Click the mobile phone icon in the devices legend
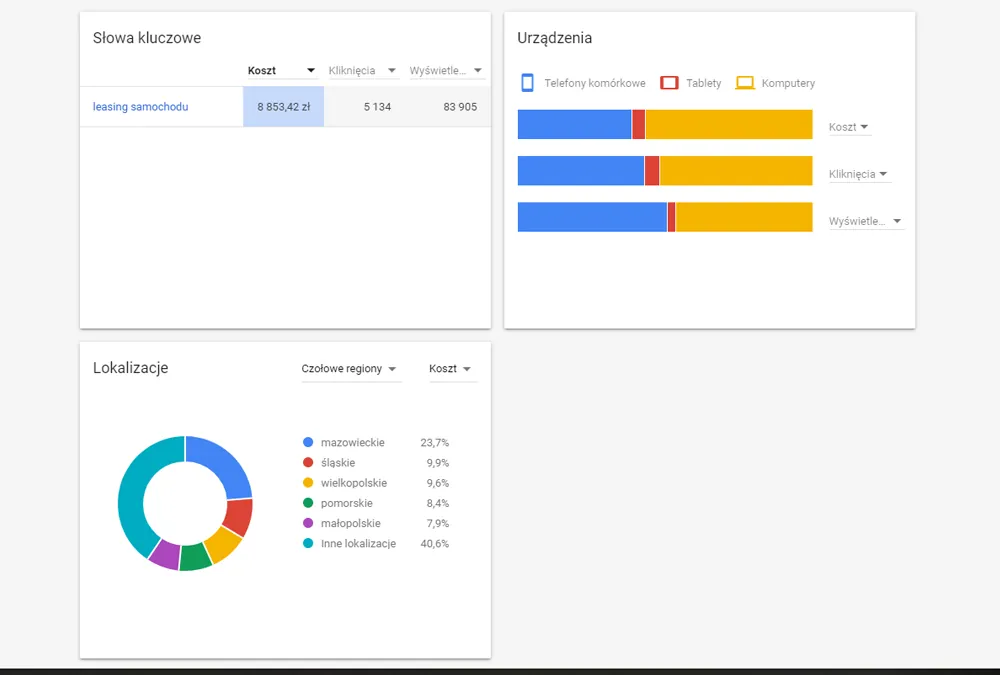The width and height of the screenshot is (1000, 675). (527, 83)
